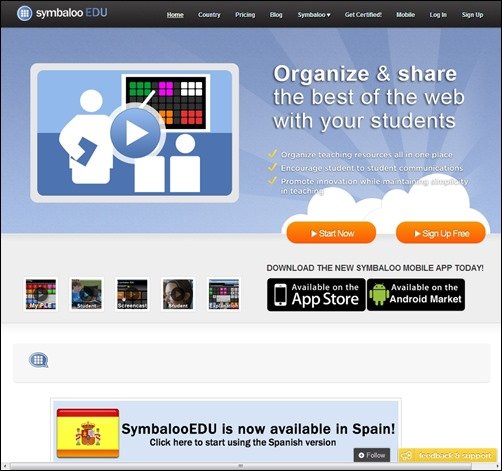The width and height of the screenshot is (502, 471).
Task: Click the Spain flag icon
Action: (x=88, y=433)
